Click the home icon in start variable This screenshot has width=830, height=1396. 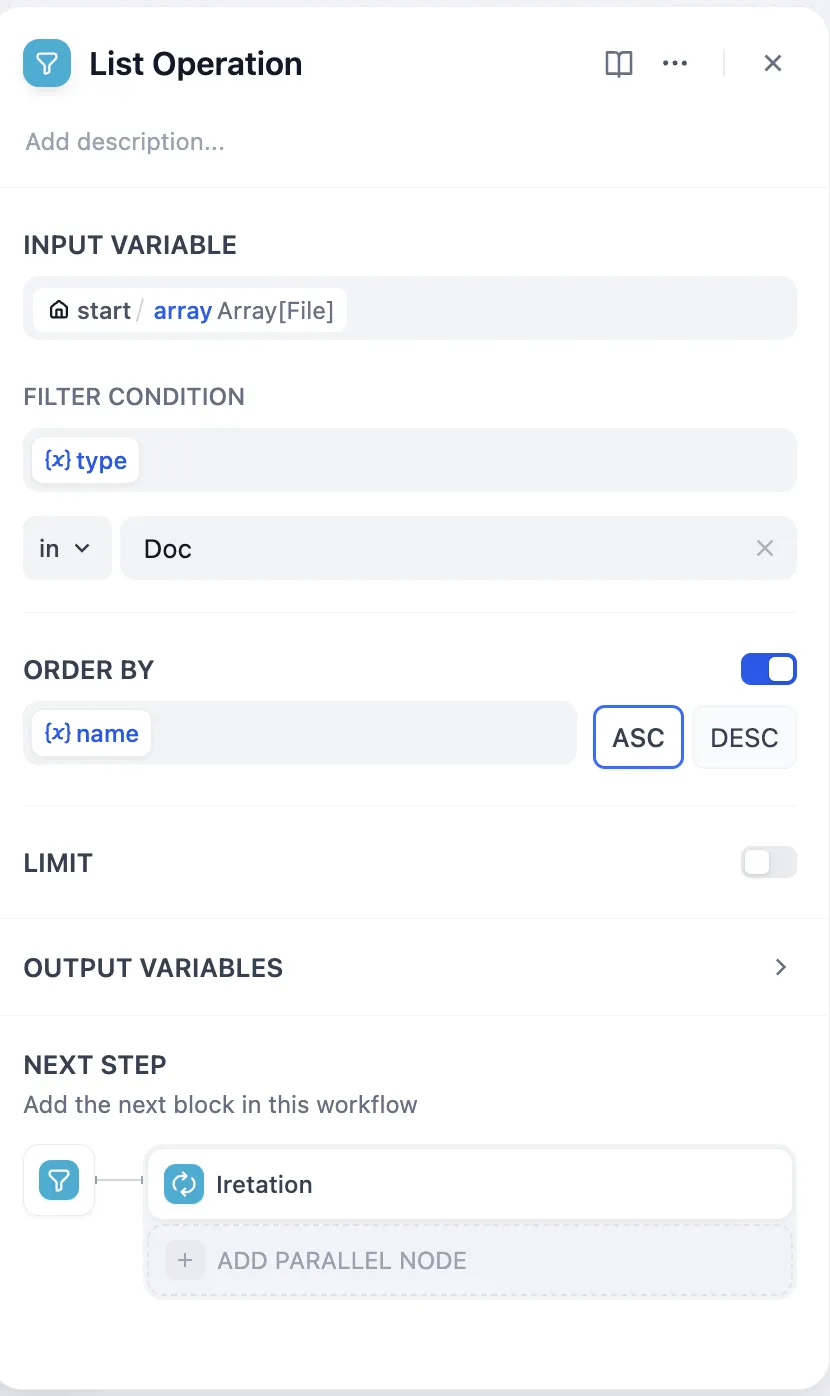coord(59,310)
